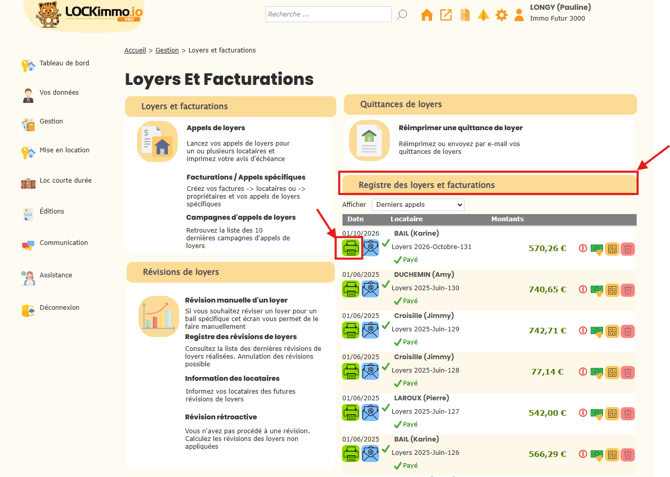The height and width of the screenshot is (477, 670).
Task: Click orange detail icon for 740,65 € row
Action: point(612,290)
